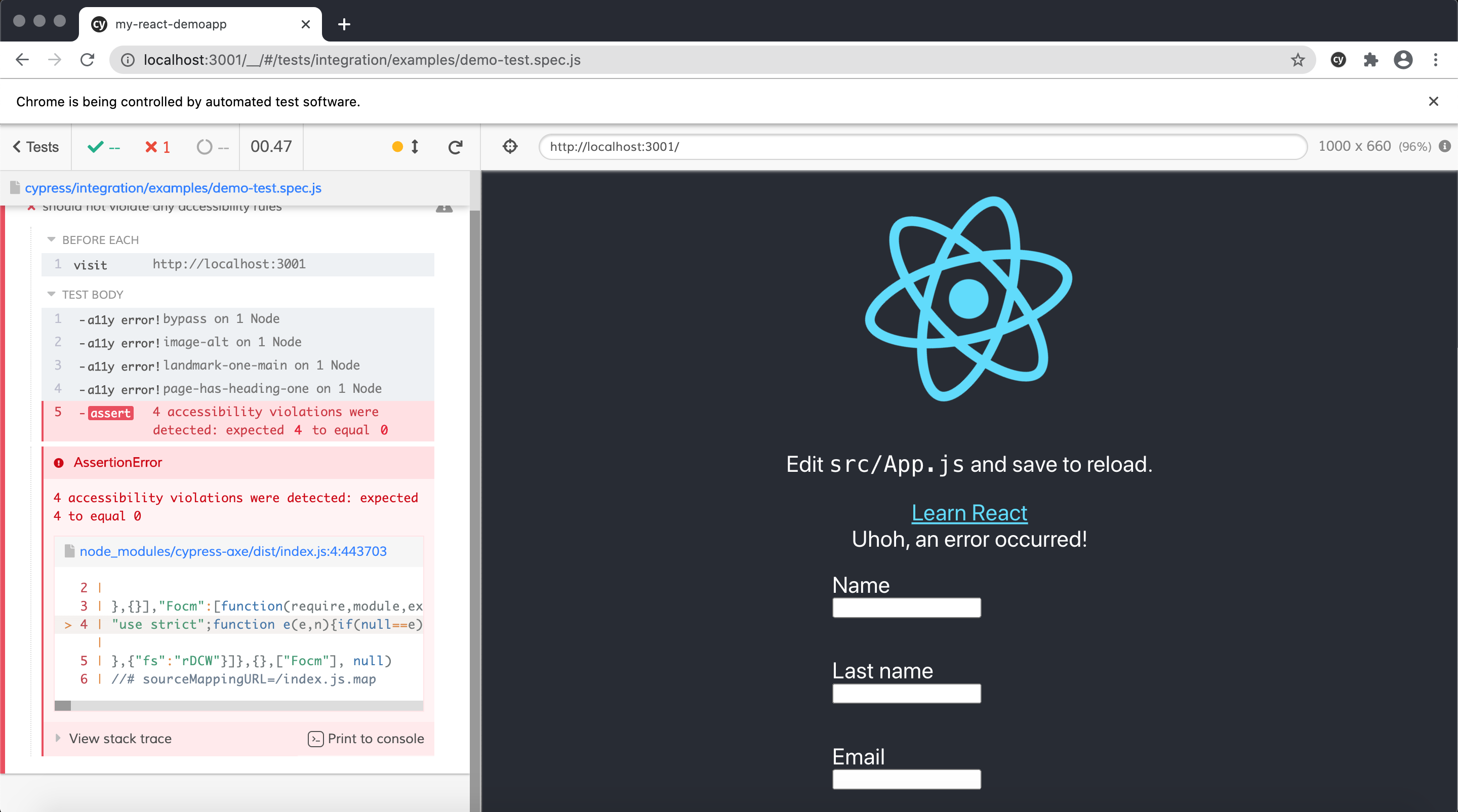Click the 1000 x 660 viewport size
This screenshot has height=812, width=1458.
click(x=1354, y=146)
